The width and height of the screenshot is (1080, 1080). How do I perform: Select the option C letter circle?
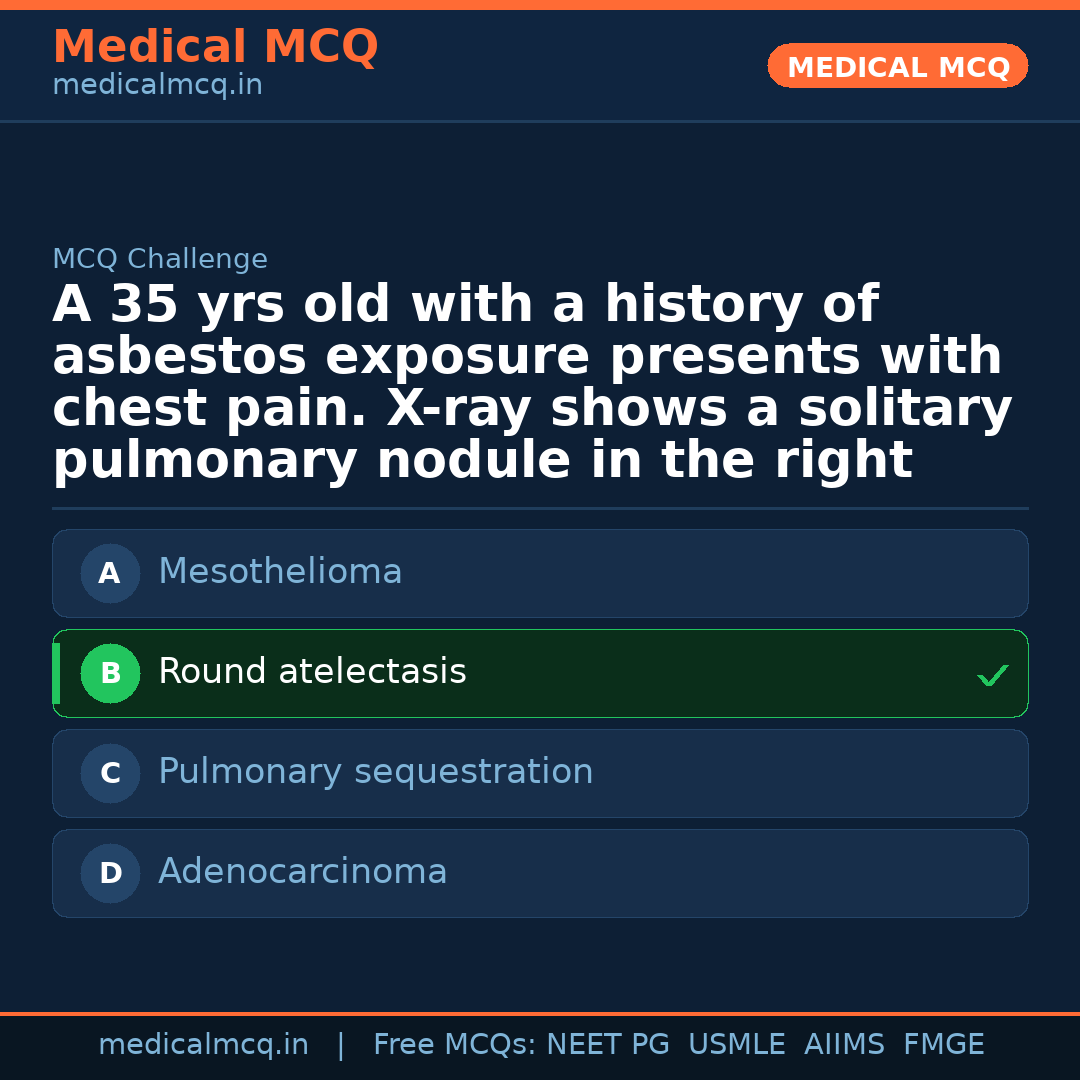click(110, 774)
